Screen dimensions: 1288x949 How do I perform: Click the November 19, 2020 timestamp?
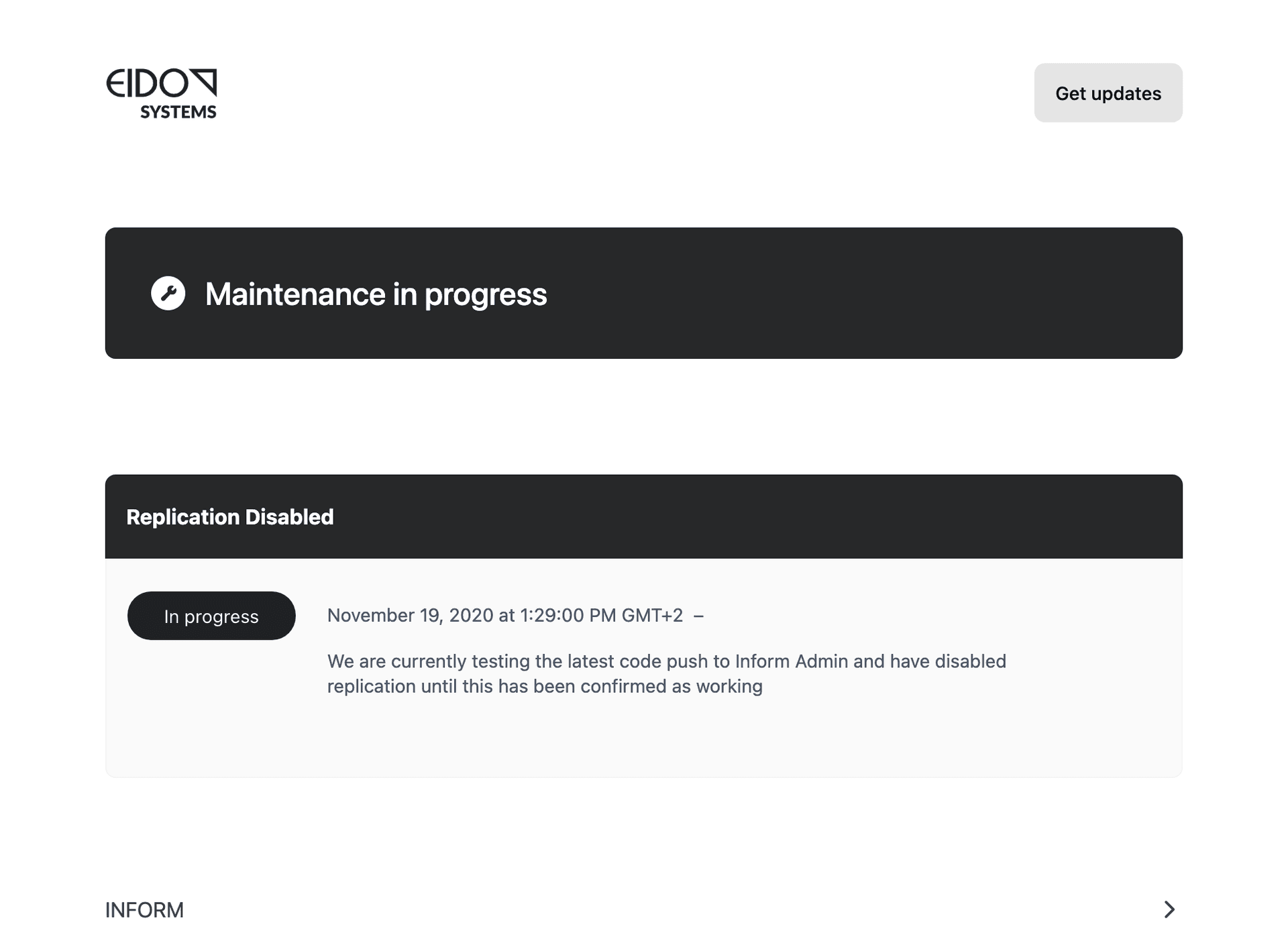(505, 615)
